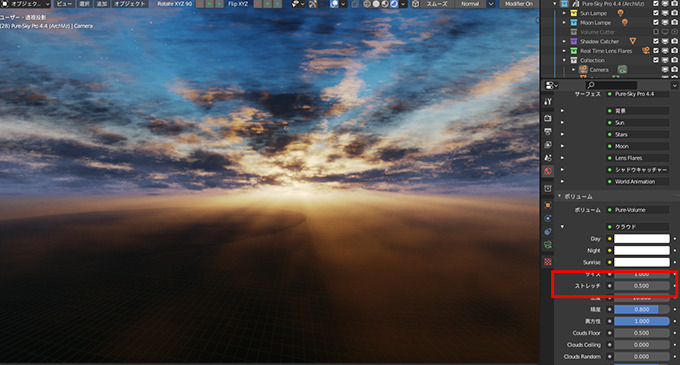
Task: Click the Sun Lampe light bulb icon
Action: tap(620, 13)
